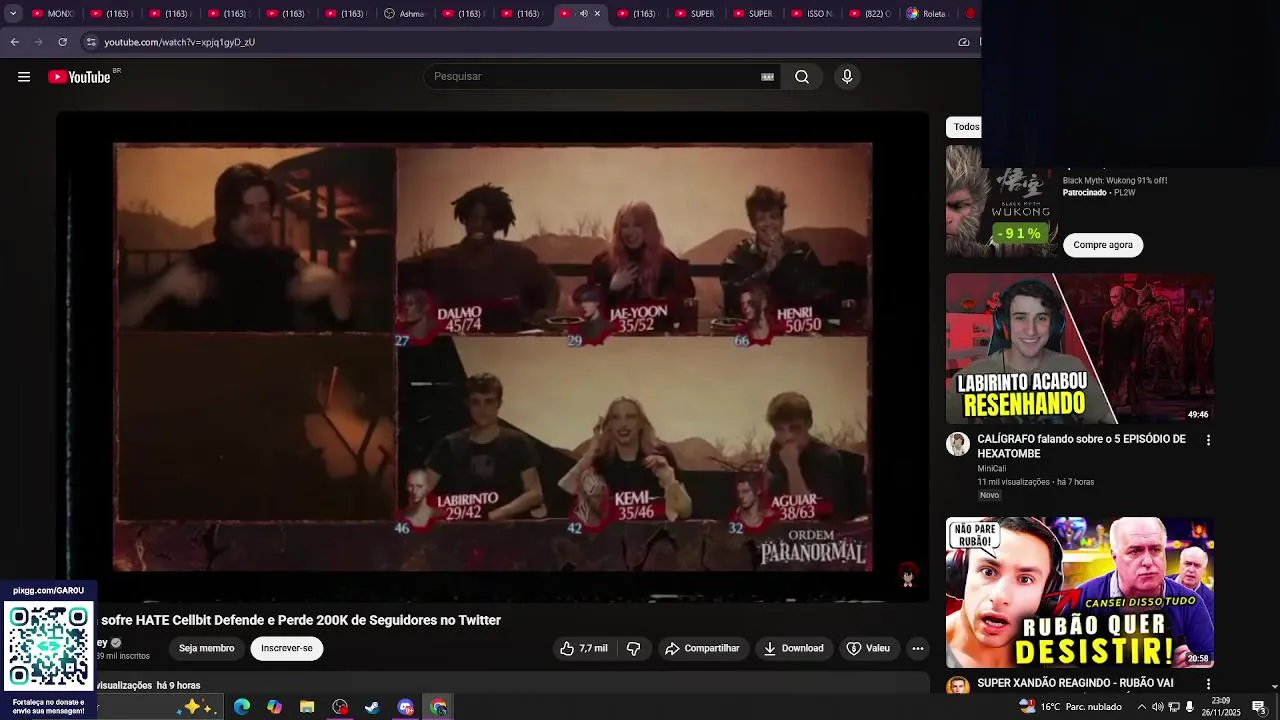Click the pixgg.com/GAROU QR code overlay

coord(48,646)
